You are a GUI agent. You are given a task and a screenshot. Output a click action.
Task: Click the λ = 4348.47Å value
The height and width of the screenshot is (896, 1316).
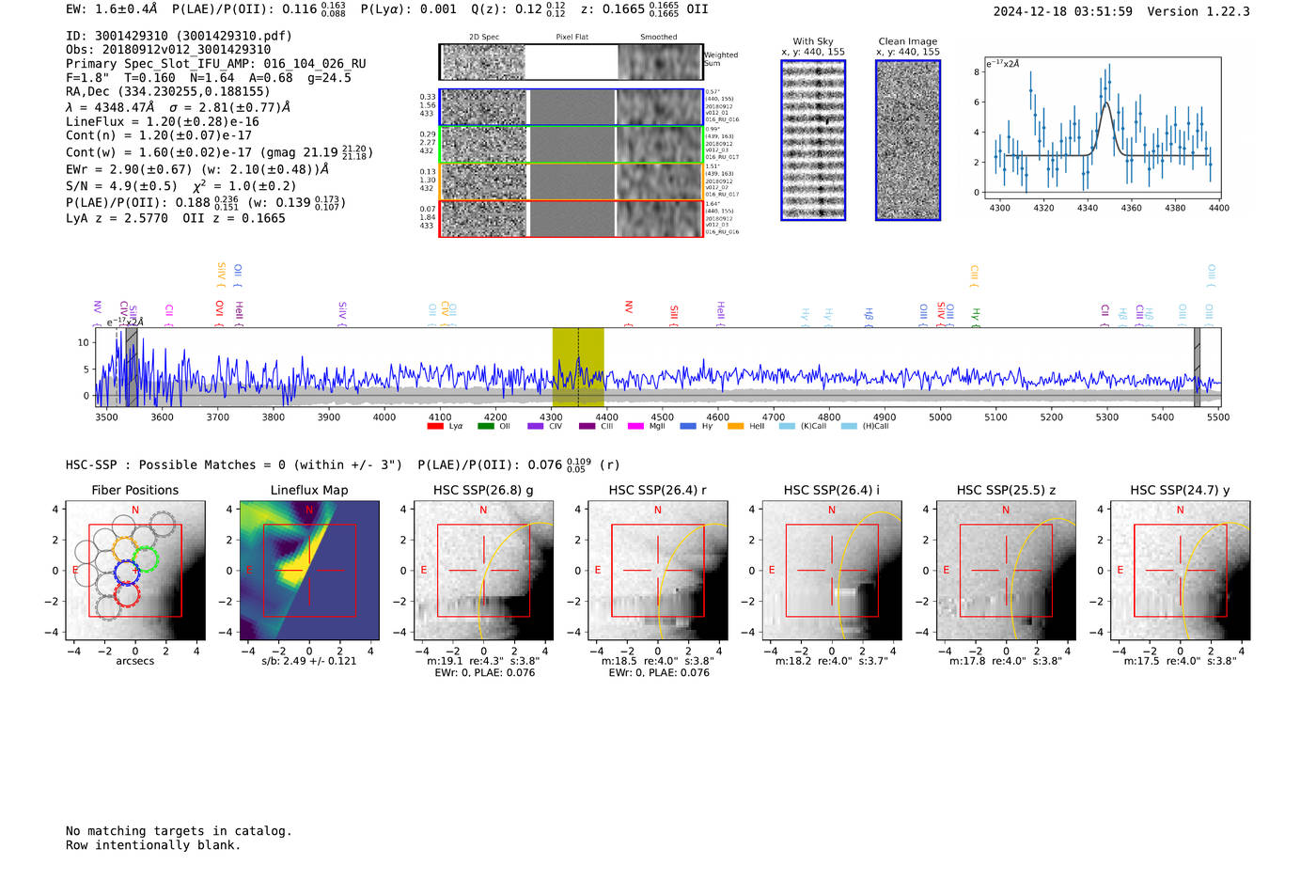(110, 107)
